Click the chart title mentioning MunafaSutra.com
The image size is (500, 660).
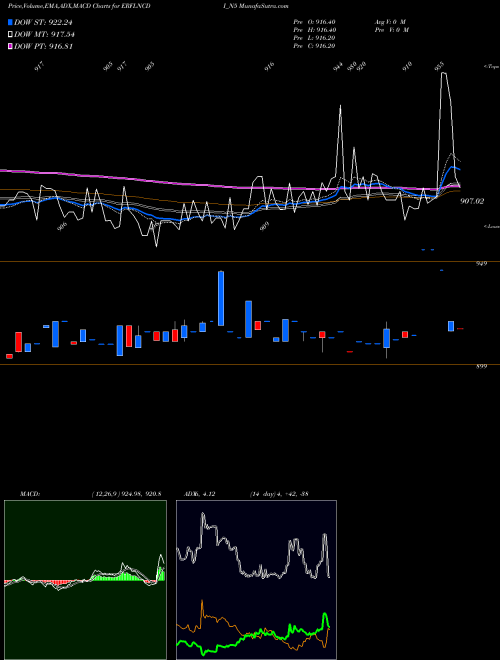(148, 6)
